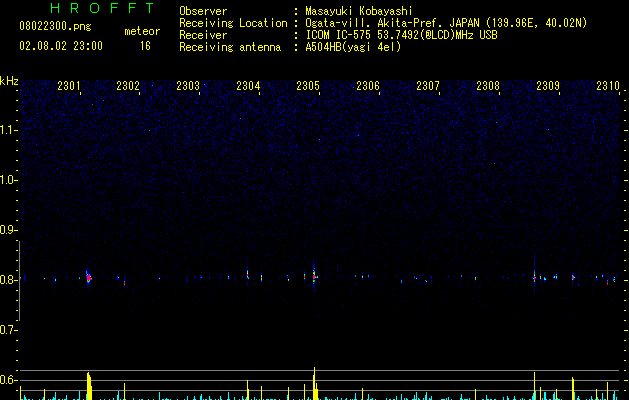
Task: Click the Observer name Masayuki Kobayashi
Action: click(359, 11)
